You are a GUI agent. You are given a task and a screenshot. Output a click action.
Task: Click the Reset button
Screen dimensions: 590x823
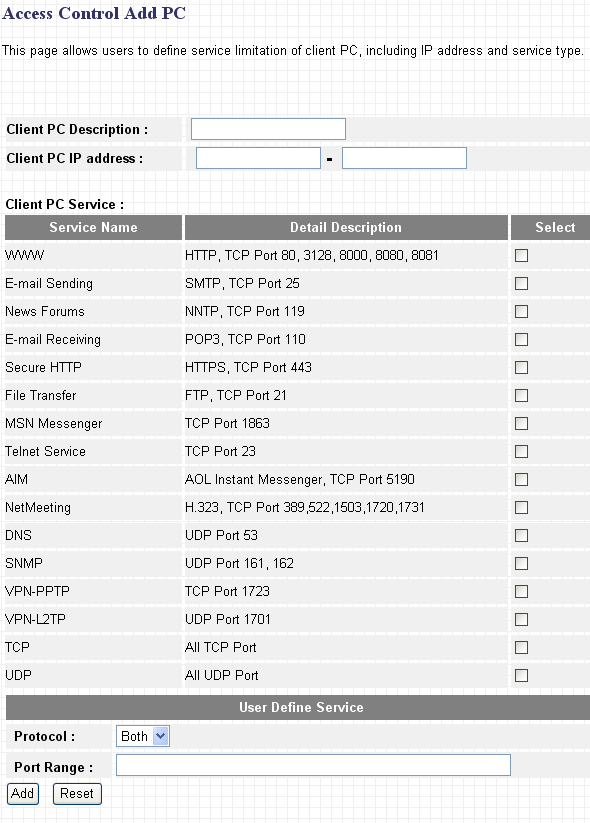pyautogui.click(x=77, y=794)
